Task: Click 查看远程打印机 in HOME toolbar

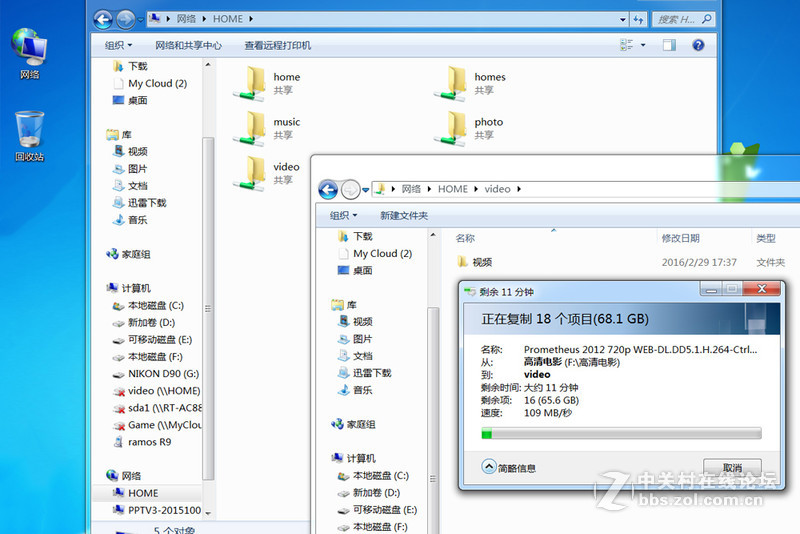Action: click(x=278, y=45)
